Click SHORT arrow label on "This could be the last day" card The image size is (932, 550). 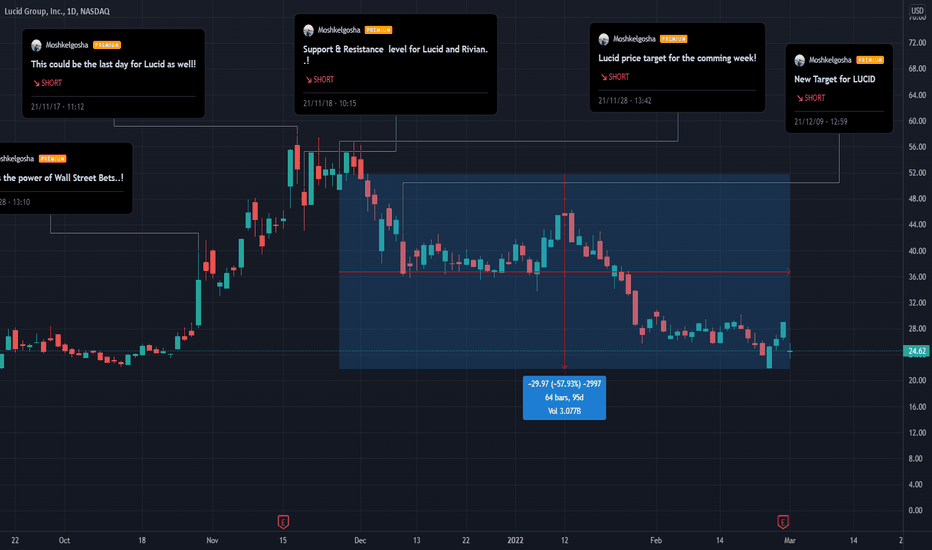click(47, 83)
